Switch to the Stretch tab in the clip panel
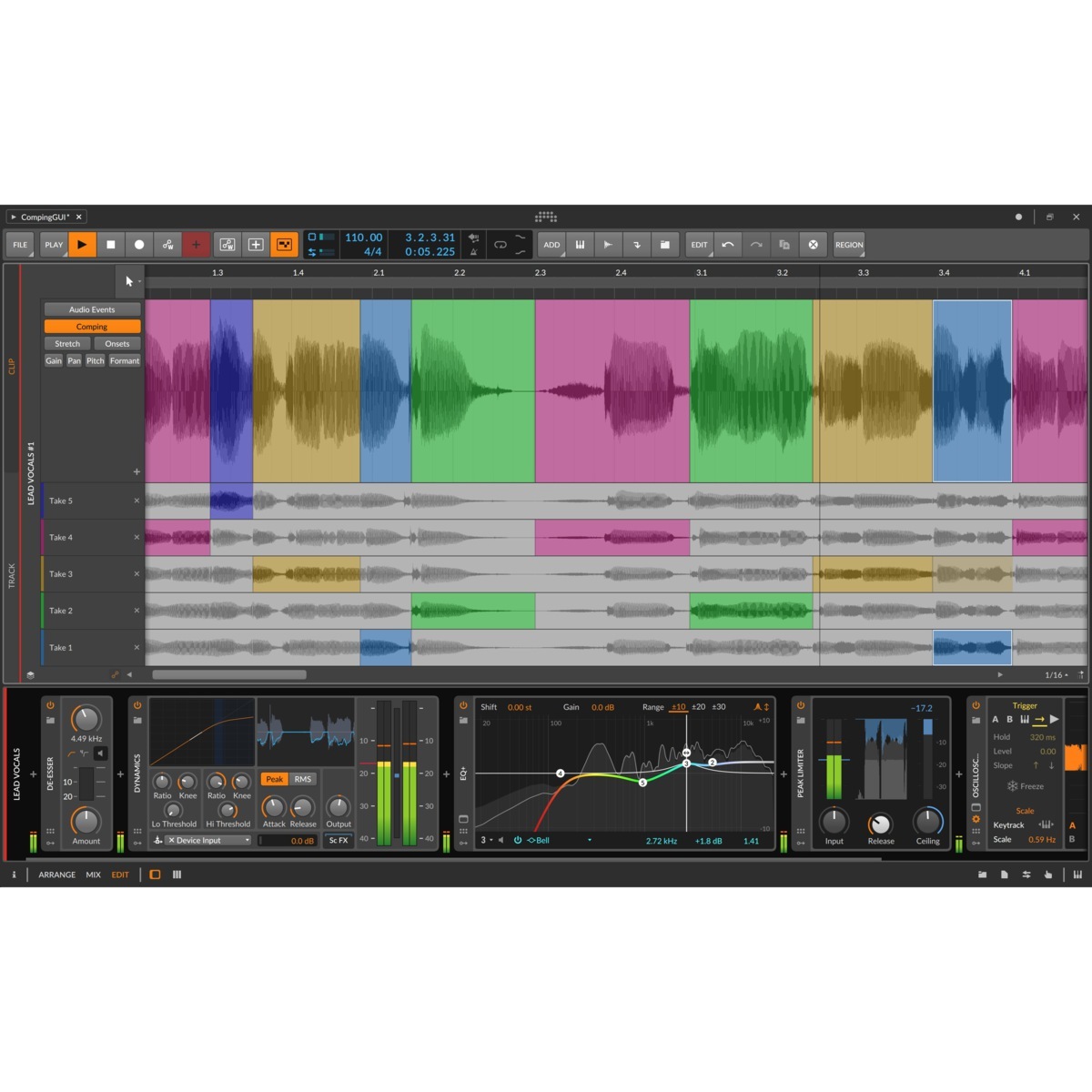Screen dimensions: 1092x1092 (x=66, y=343)
